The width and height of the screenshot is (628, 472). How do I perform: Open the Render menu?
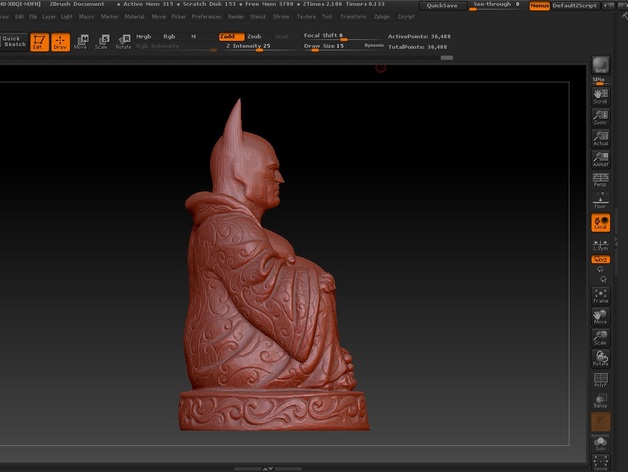point(236,17)
